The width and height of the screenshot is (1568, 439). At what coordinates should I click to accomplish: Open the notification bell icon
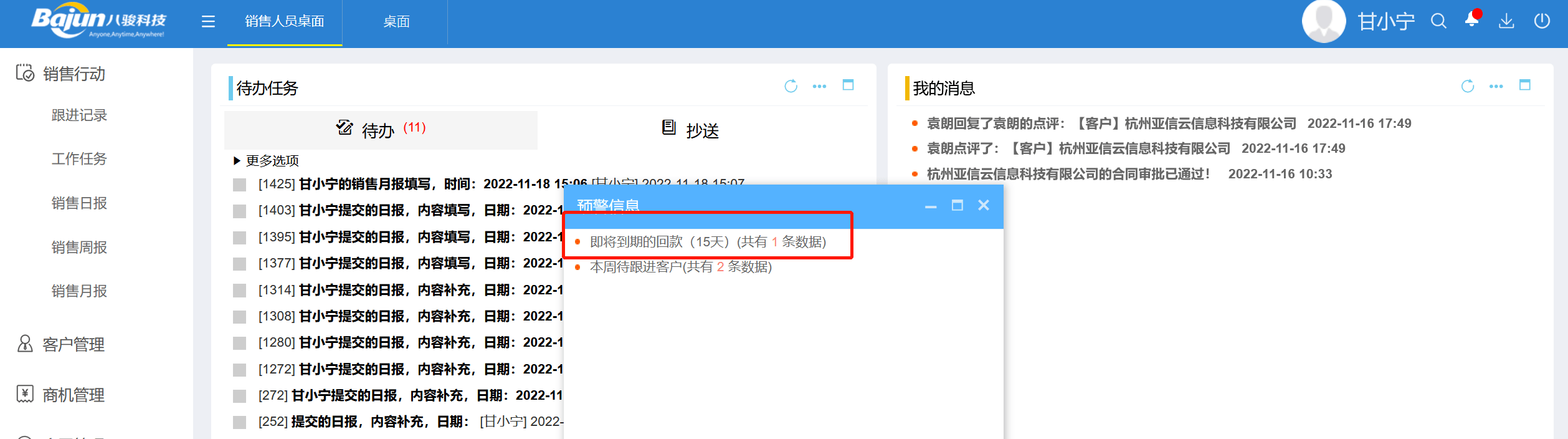(1471, 20)
